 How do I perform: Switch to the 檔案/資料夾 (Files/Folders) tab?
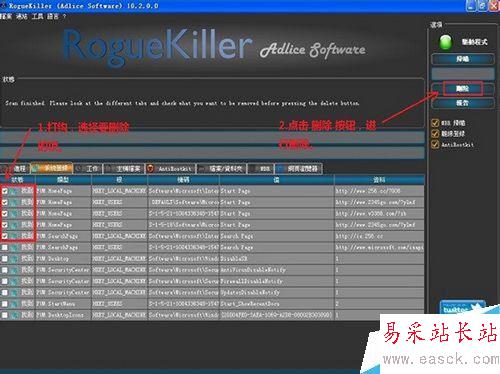[221, 169]
